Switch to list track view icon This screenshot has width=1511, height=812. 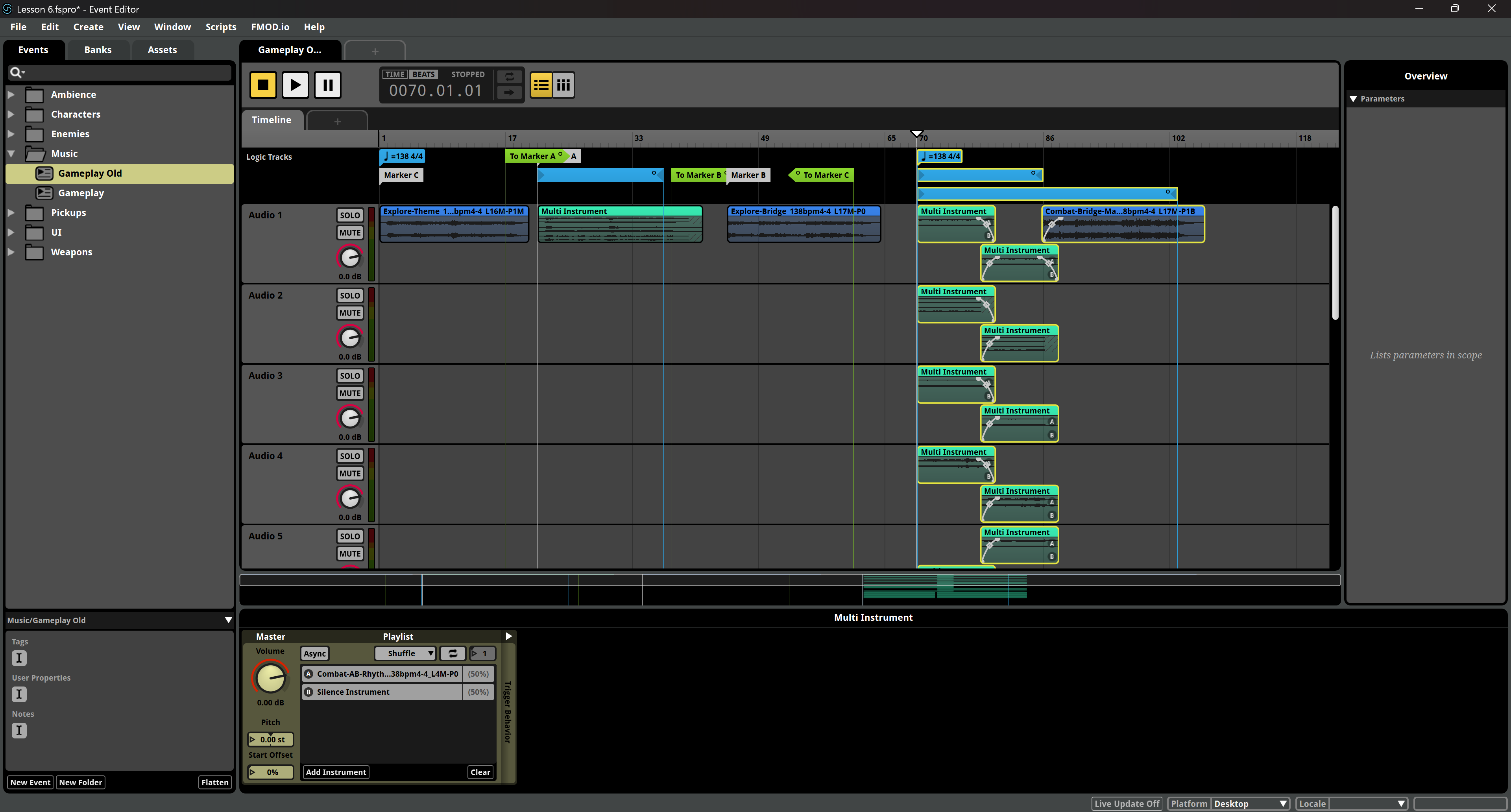click(x=541, y=85)
